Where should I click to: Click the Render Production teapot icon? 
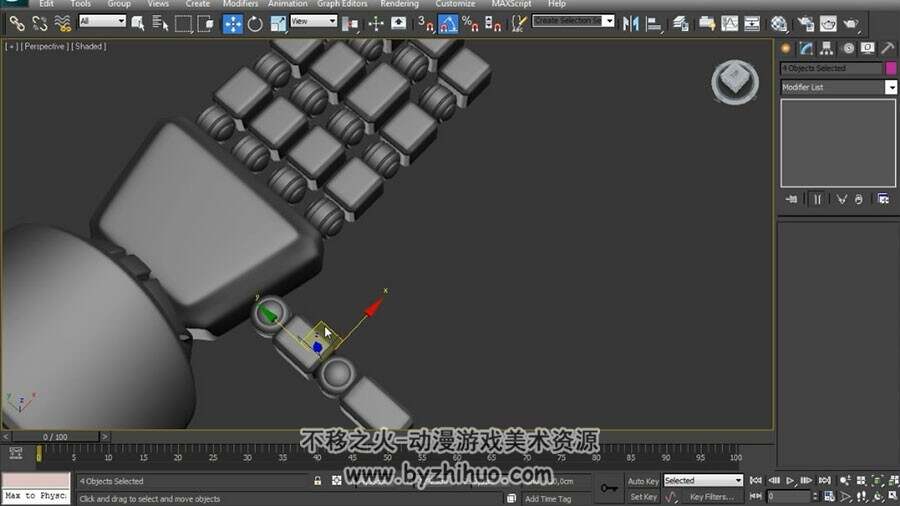pos(851,24)
